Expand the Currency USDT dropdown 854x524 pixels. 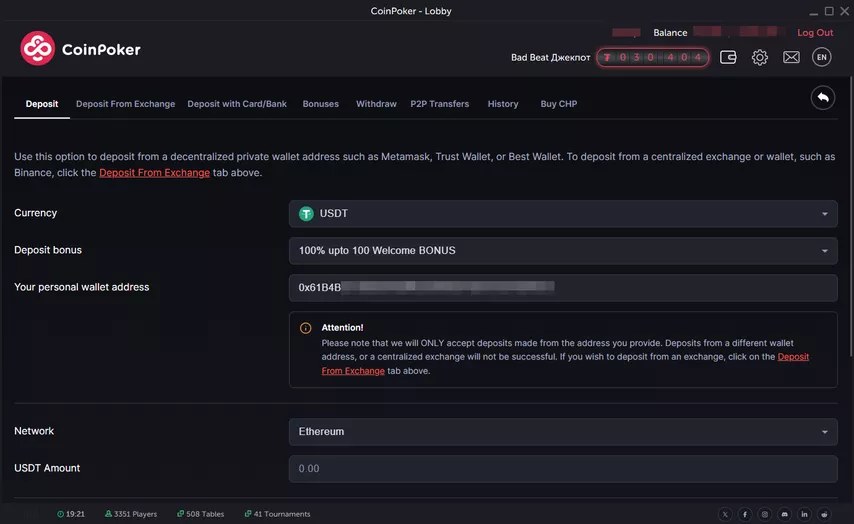pos(563,214)
